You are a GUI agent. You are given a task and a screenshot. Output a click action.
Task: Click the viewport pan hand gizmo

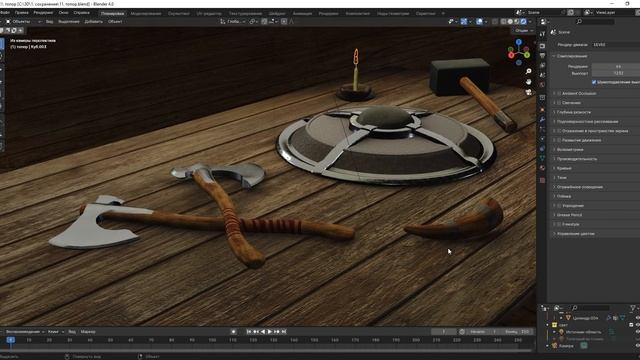(x=529, y=82)
